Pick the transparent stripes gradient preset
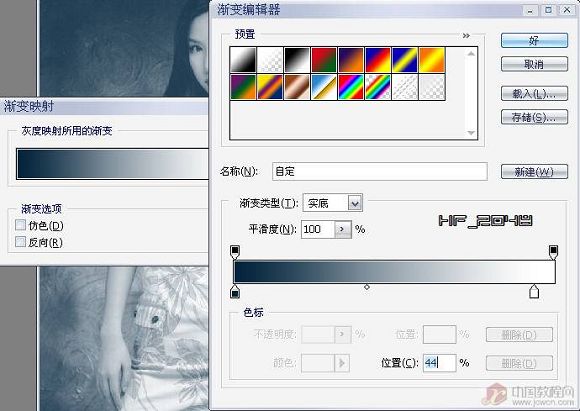This screenshot has height=411, width=580. [x=405, y=87]
